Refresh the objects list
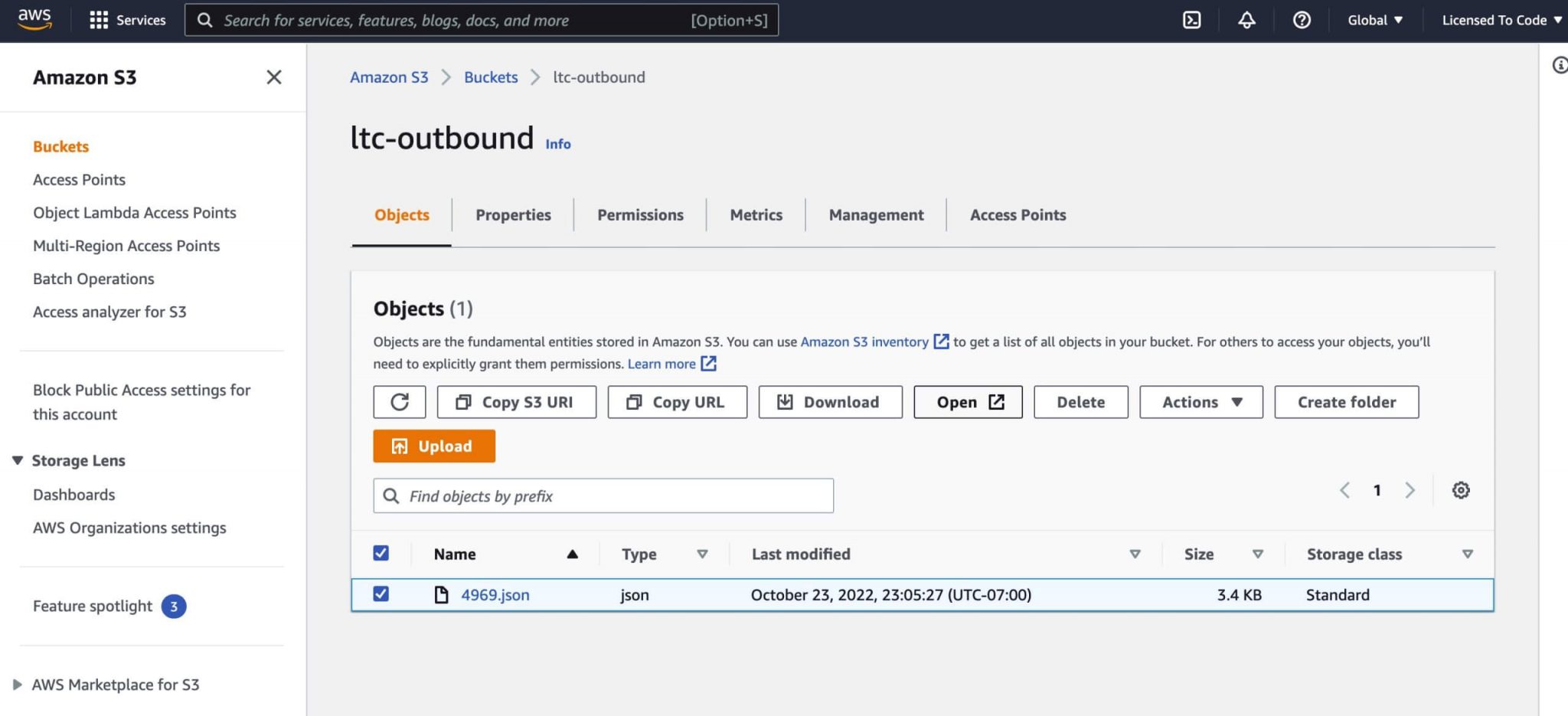 click(x=399, y=401)
